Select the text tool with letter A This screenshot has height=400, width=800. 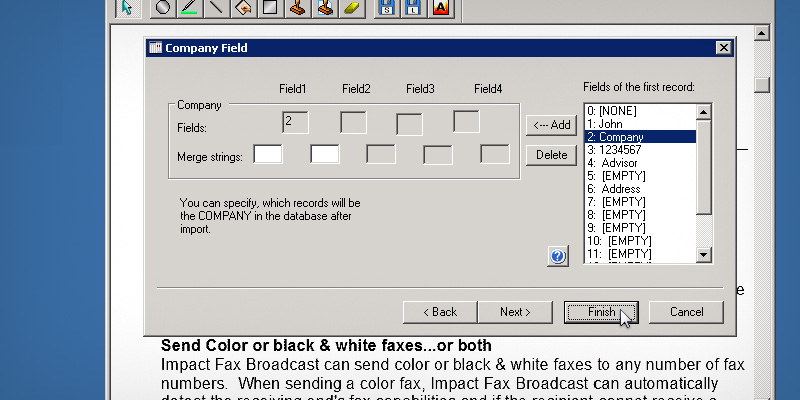pos(442,8)
